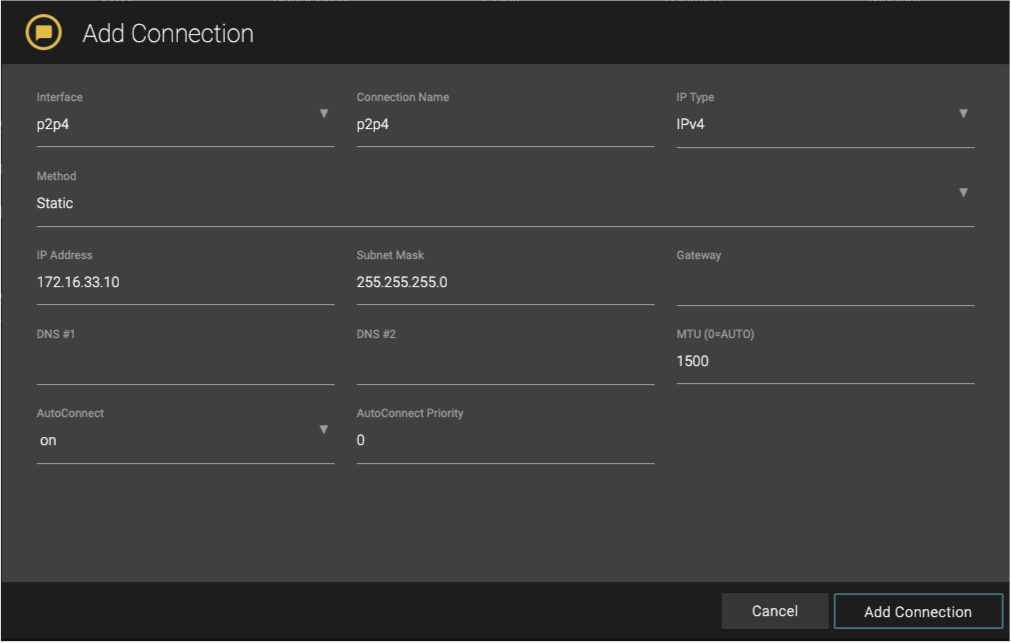Focus the DNS #1 input field
The width and height of the screenshot is (1011, 643).
(185, 361)
